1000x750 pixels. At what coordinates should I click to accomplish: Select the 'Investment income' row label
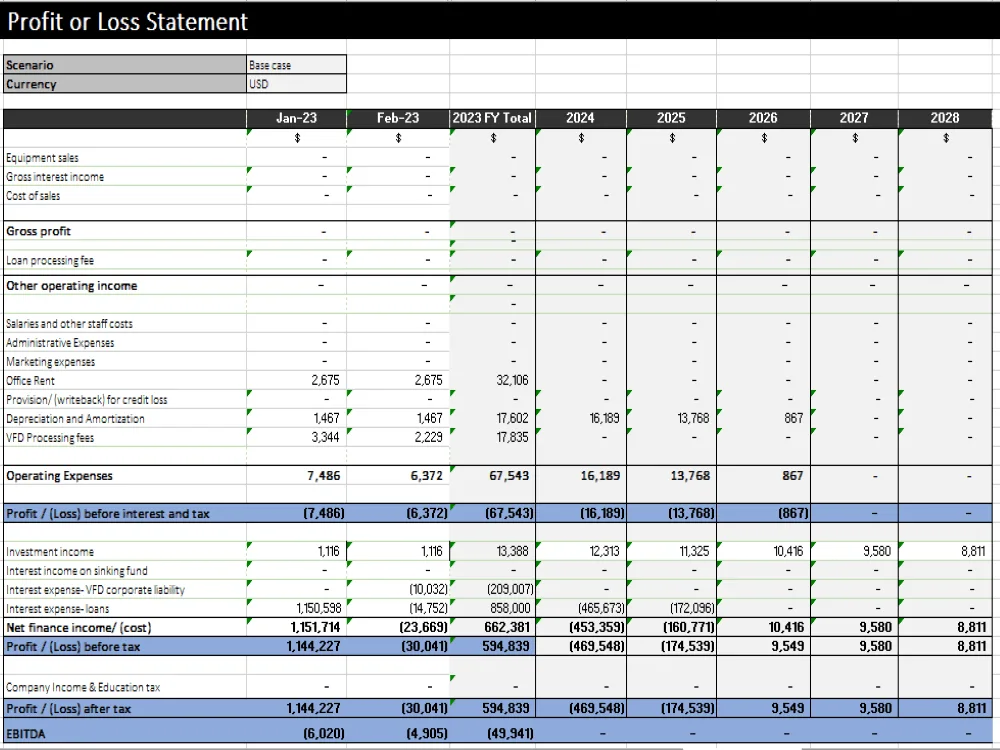click(x=50, y=552)
